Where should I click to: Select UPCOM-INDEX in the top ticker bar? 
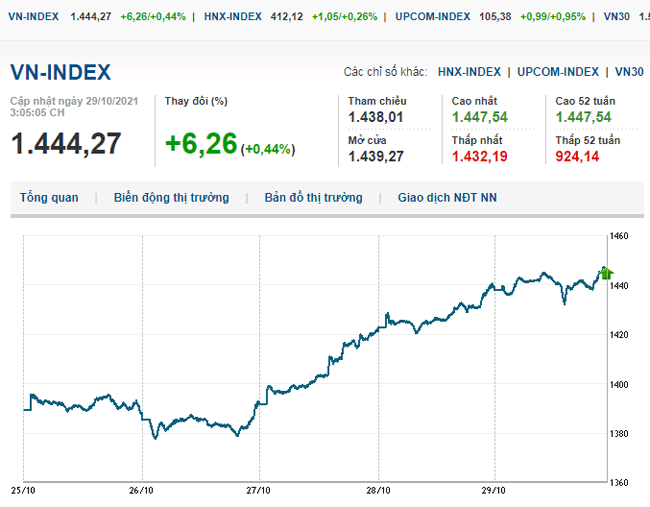tap(435, 17)
